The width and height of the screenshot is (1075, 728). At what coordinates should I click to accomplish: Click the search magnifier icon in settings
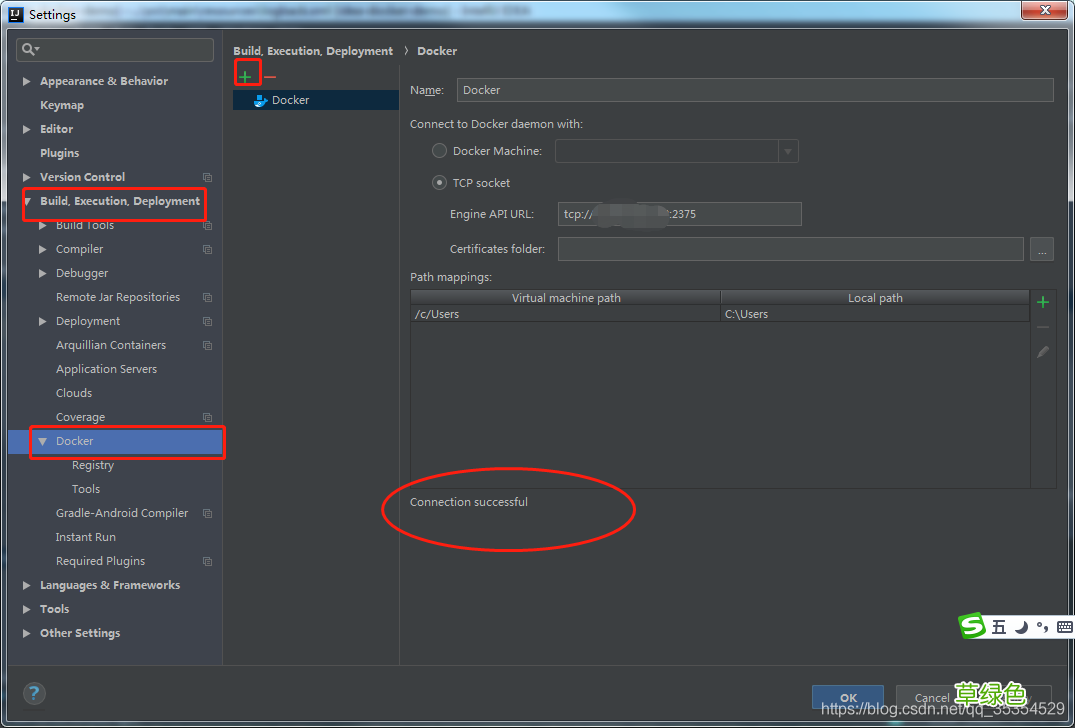30,49
